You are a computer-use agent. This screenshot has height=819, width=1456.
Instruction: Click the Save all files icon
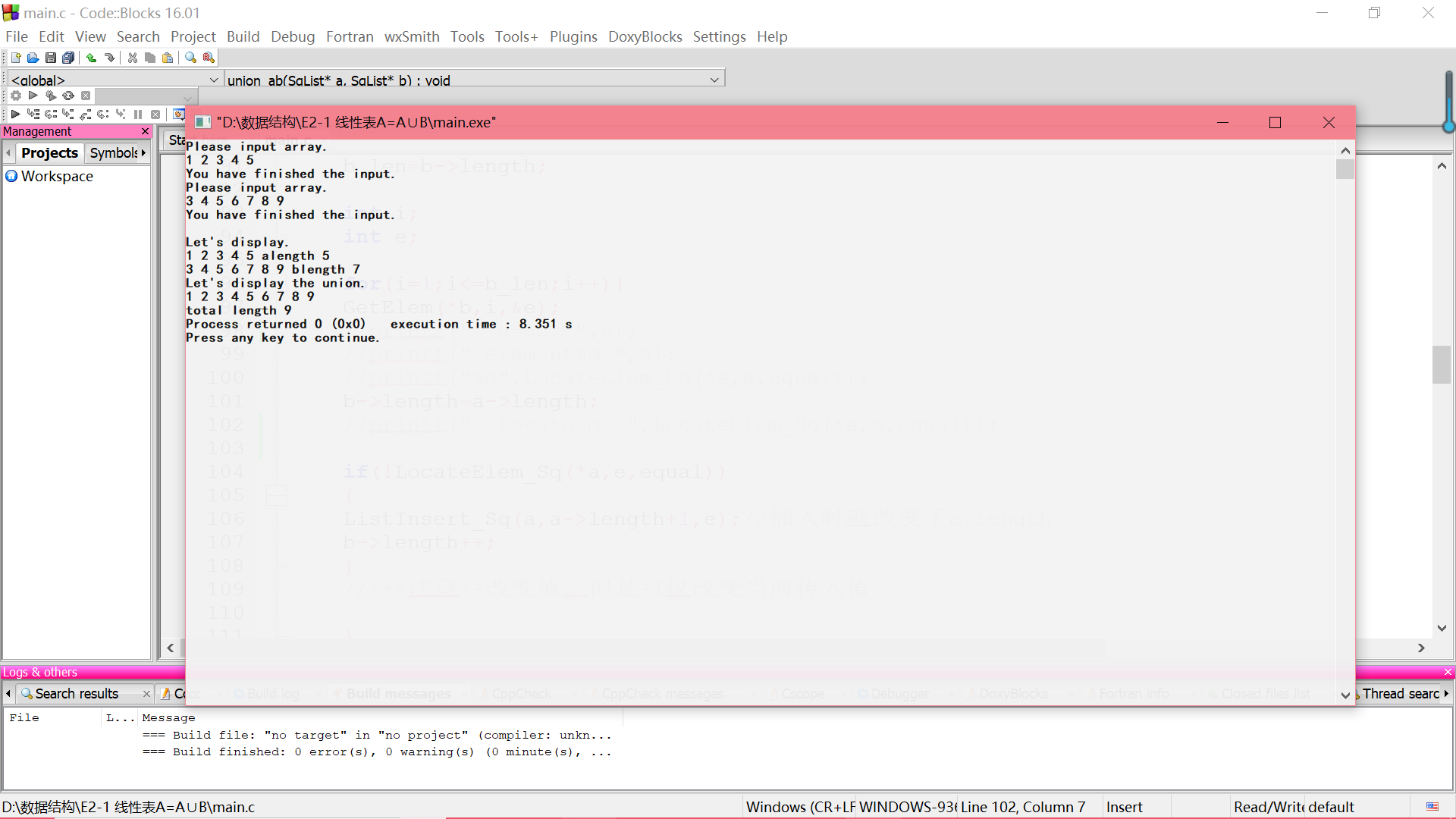(68, 58)
